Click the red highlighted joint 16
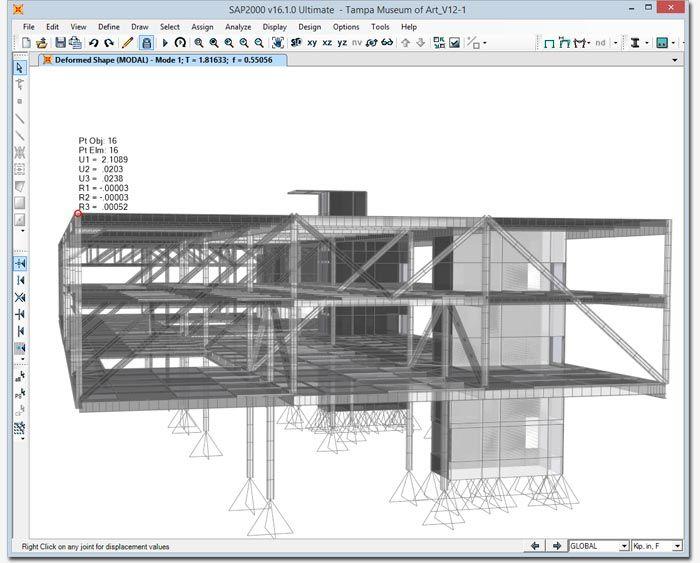 (x=78, y=214)
